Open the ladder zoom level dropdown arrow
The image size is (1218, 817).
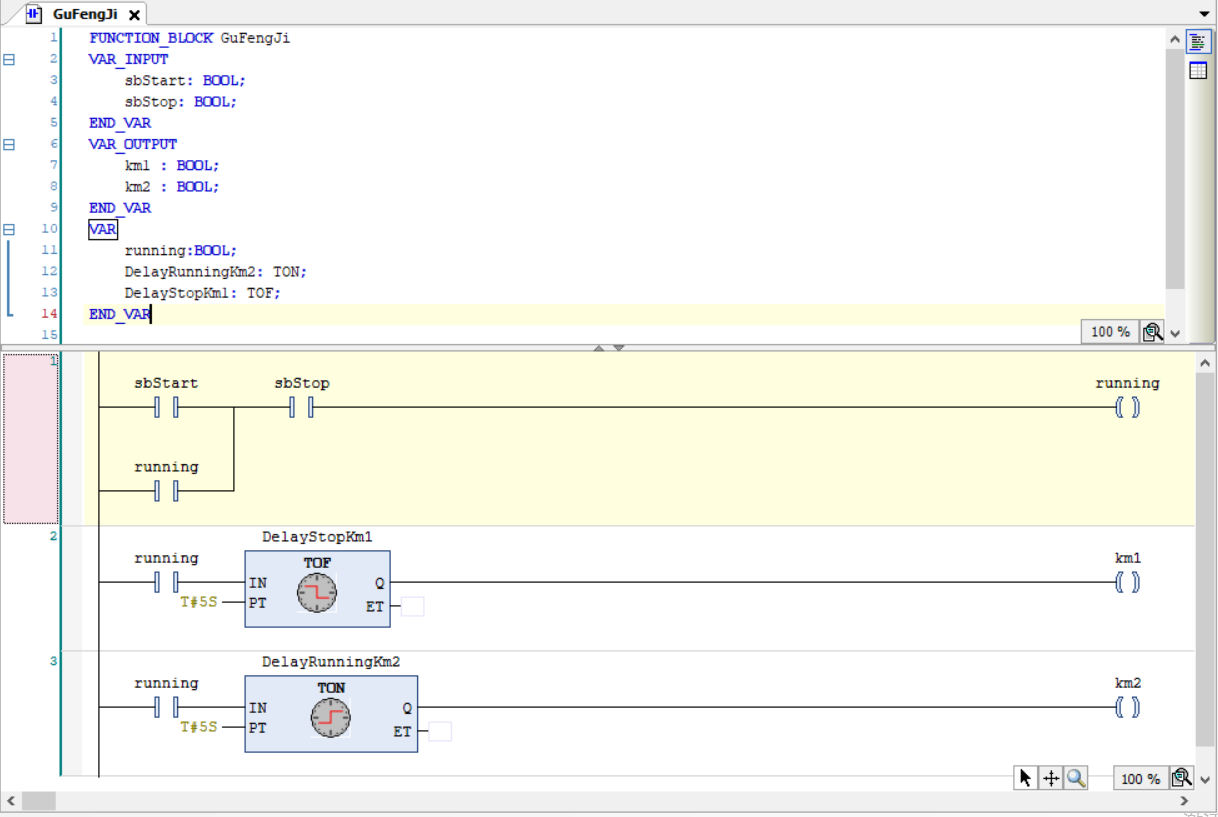1204,779
